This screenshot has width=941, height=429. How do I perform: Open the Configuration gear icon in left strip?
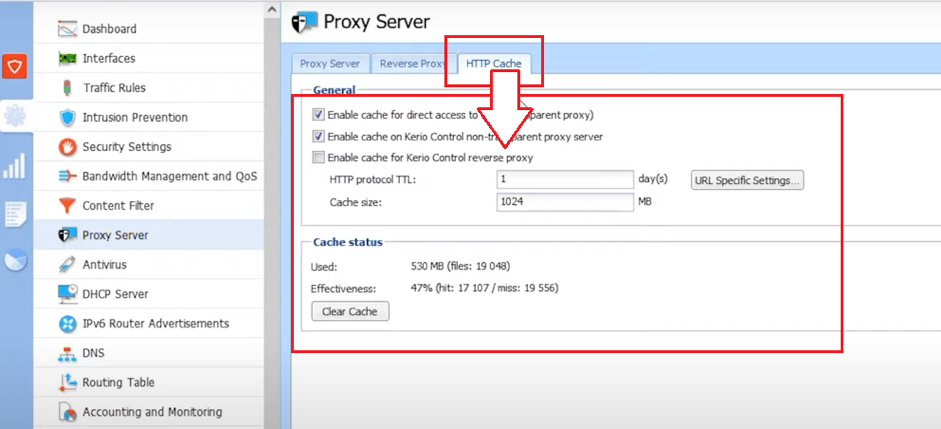tap(15, 115)
